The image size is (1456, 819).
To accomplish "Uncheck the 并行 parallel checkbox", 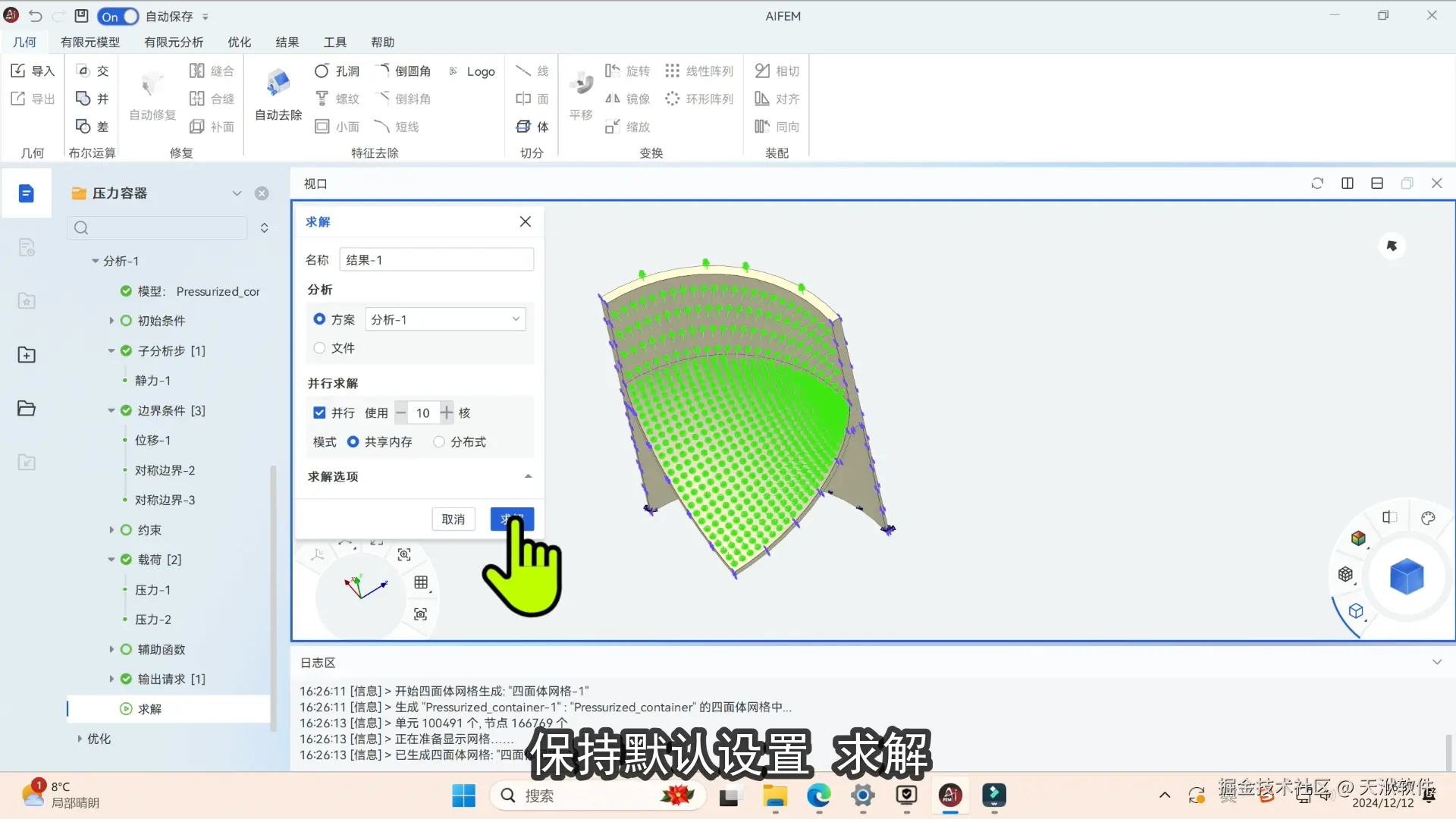I will coord(319,413).
